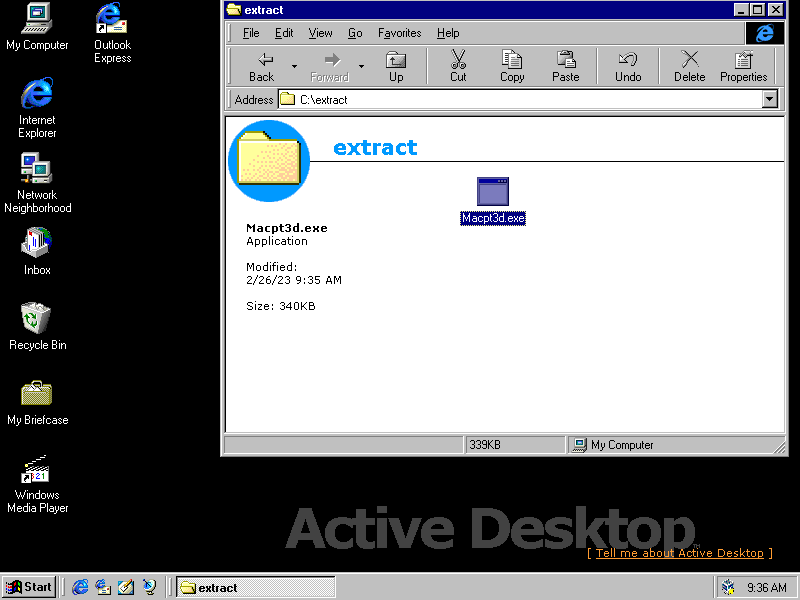Open the View menu
The height and width of the screenshot is (600, 800).
(x=320, y=33)
